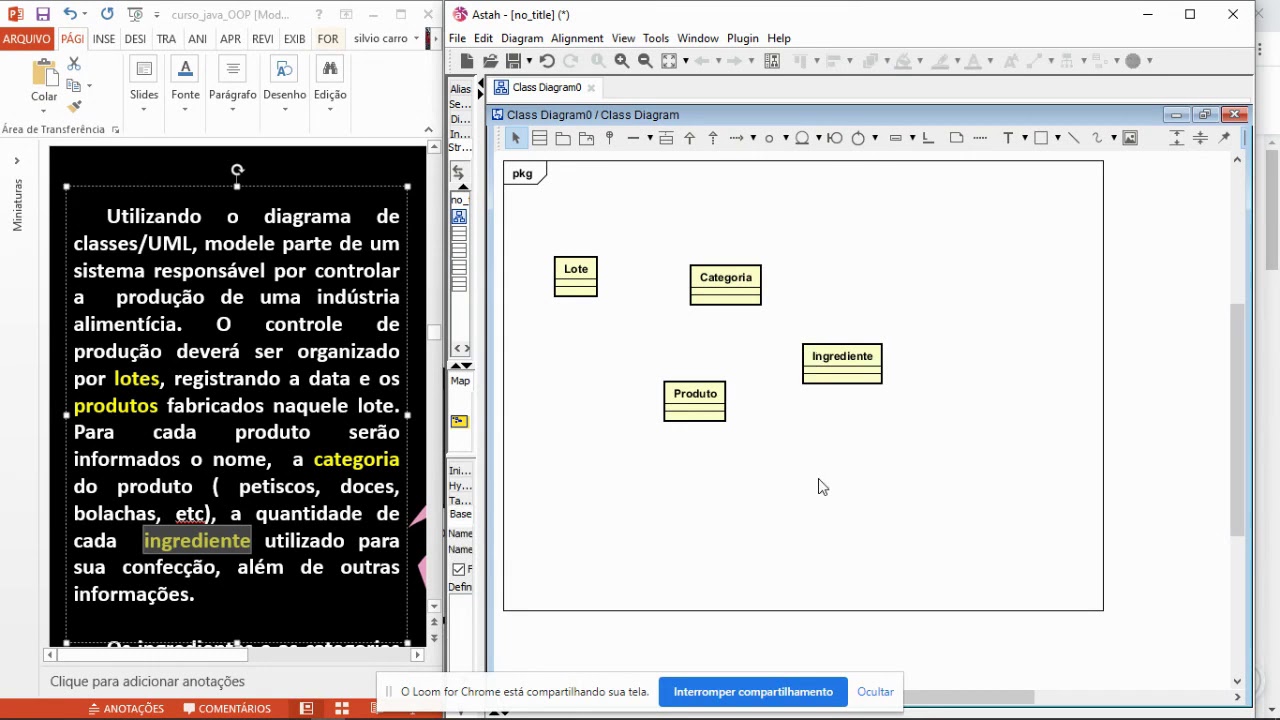Switch to slide sorter view in PowerPoint
The width and height of the screenshot is (1280, 720).
342,708
